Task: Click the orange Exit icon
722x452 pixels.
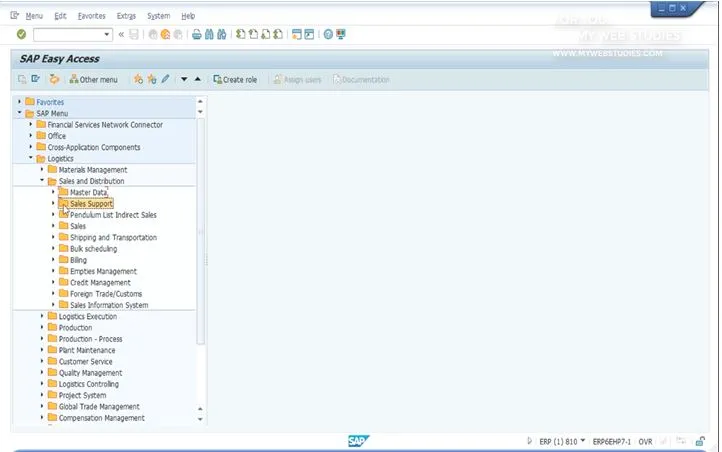Action: tap(165, 35)
